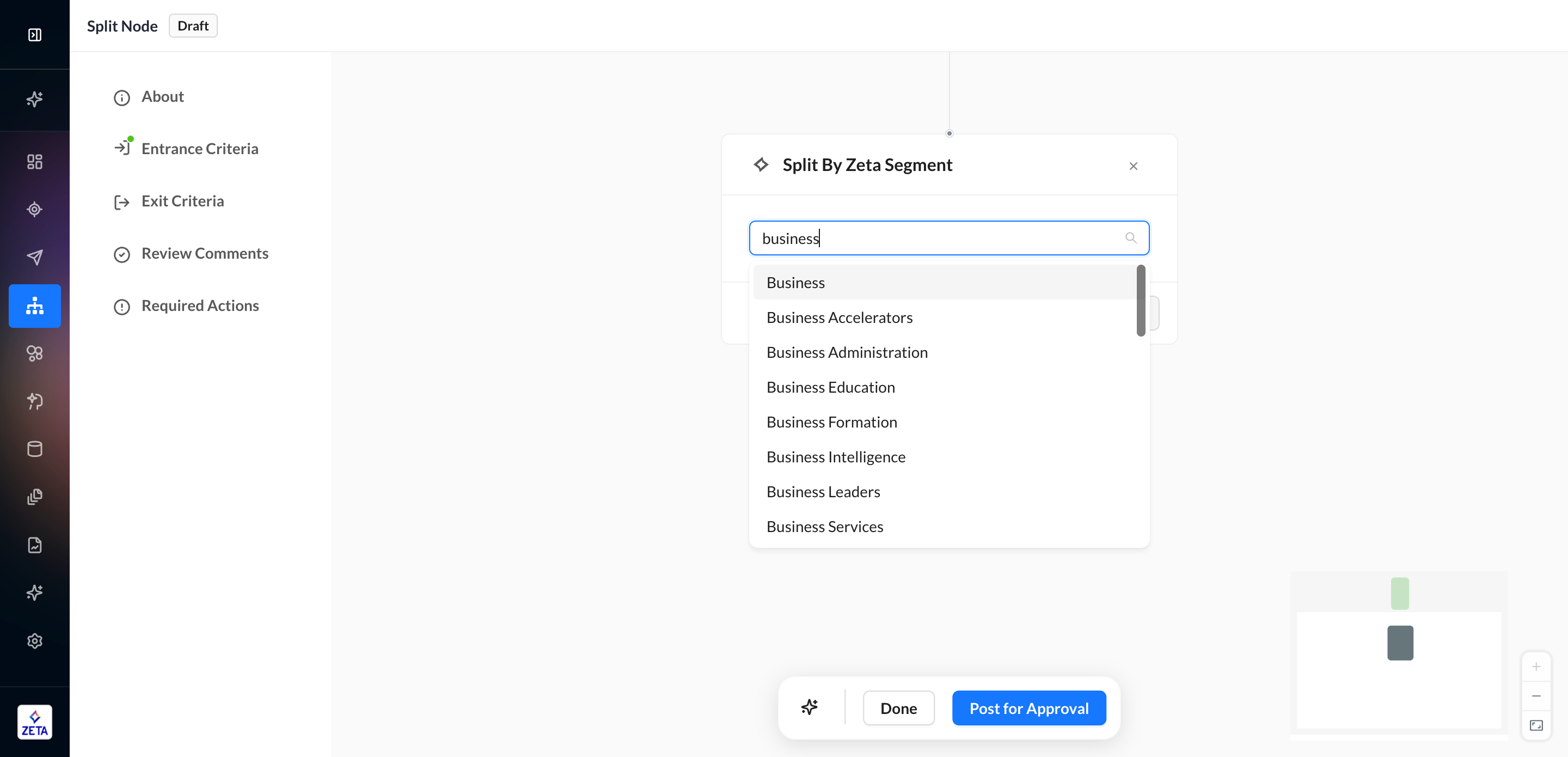The image size is (1568, 757).
Task: Pick Business Services from the suggestions
Action: pyautogui.click(x=824, y=526)
